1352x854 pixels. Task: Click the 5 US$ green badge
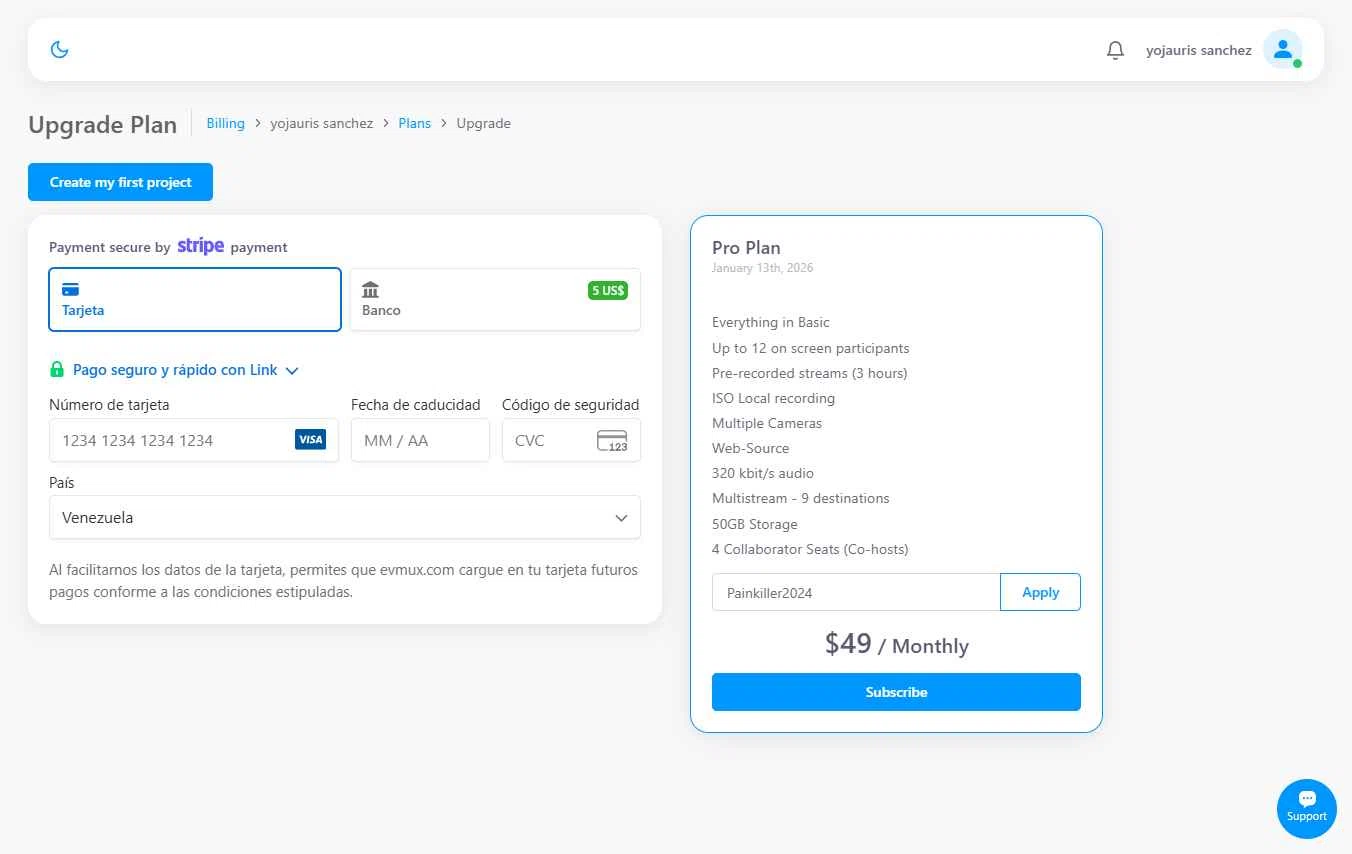(x=608, y=291)
